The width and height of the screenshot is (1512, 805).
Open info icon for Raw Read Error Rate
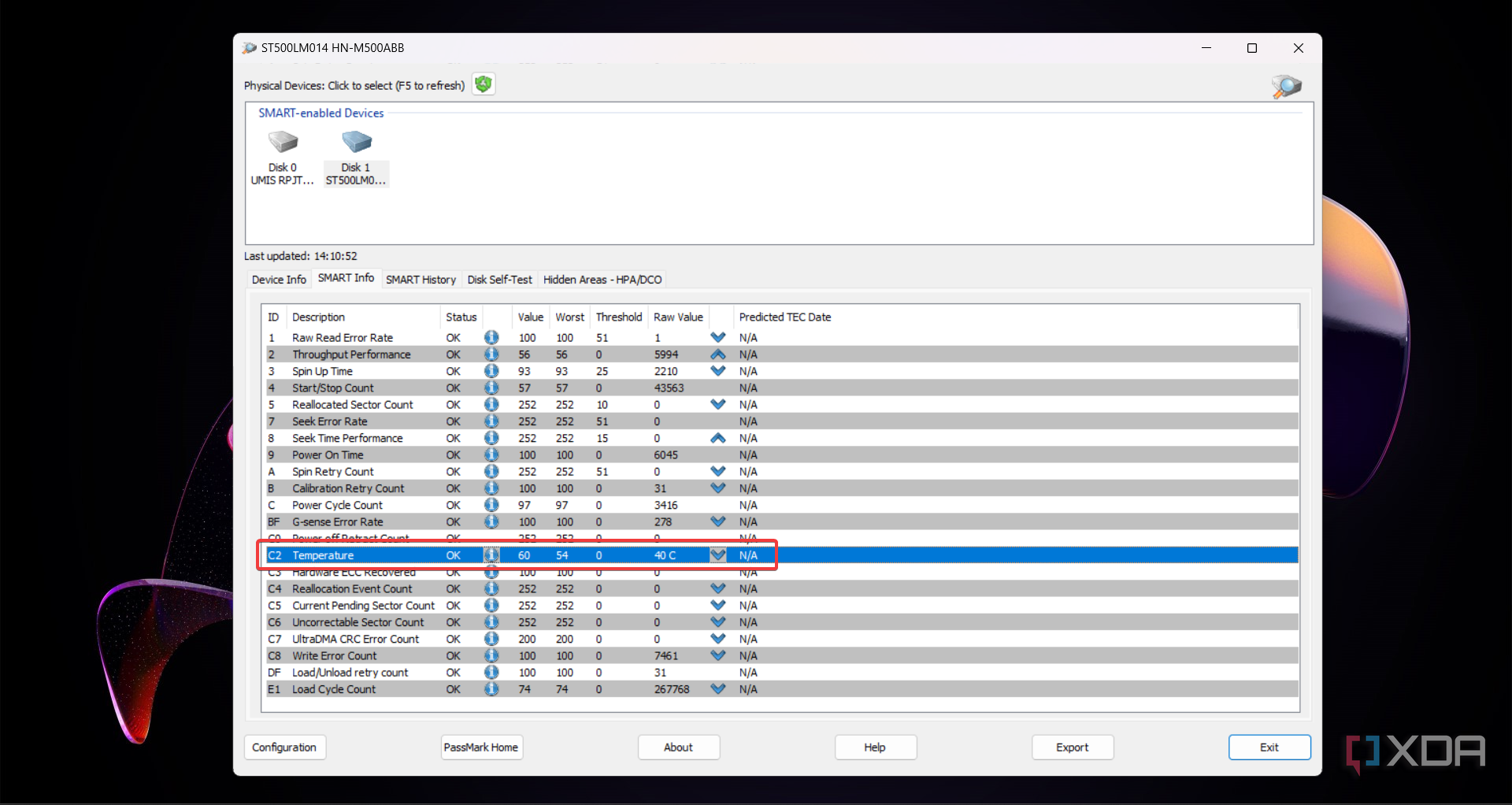point(491,337)
